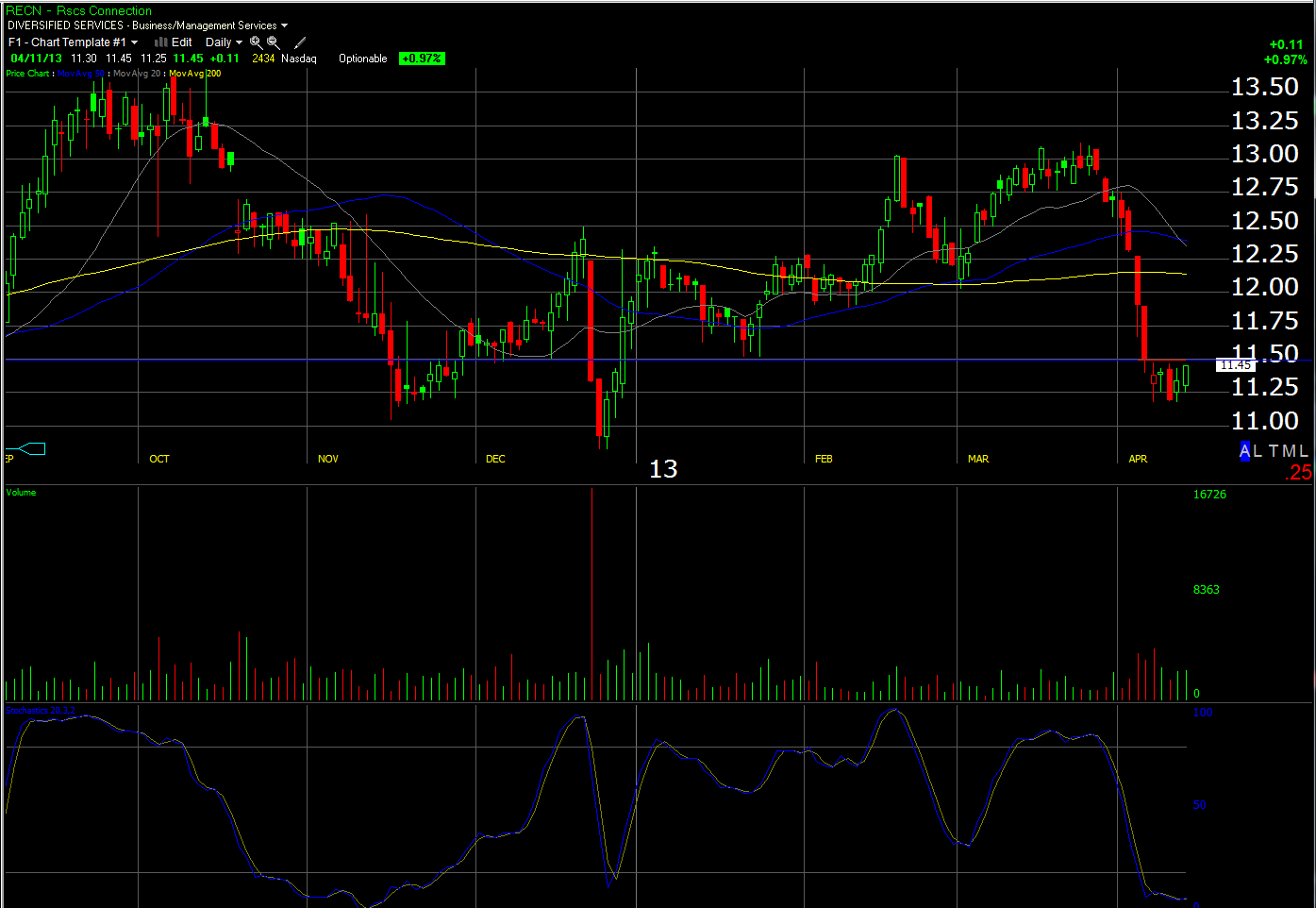1316x908 pixels.
Task: Click the +0.11 change at top right corner
Action: (1286, 44)
